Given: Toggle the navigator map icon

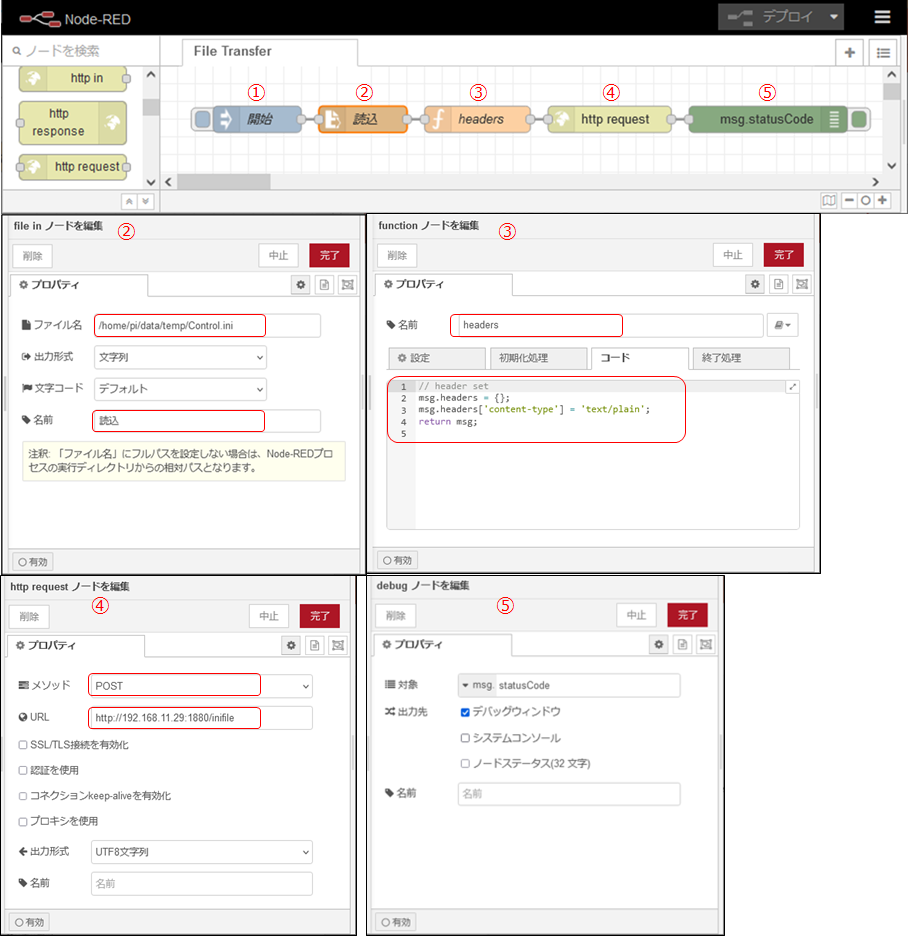Looking at the screenshot, I should pyautogui.click(x=828, y=200).
